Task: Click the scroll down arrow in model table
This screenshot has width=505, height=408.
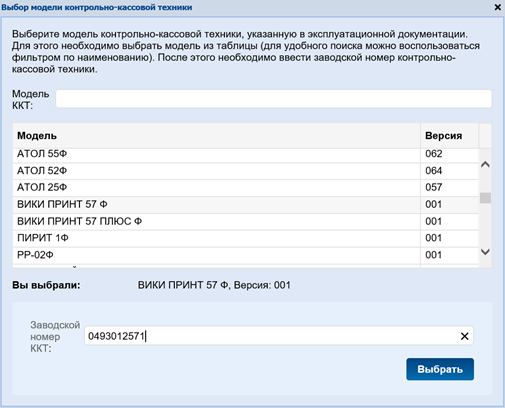Action: coord(485,252)
